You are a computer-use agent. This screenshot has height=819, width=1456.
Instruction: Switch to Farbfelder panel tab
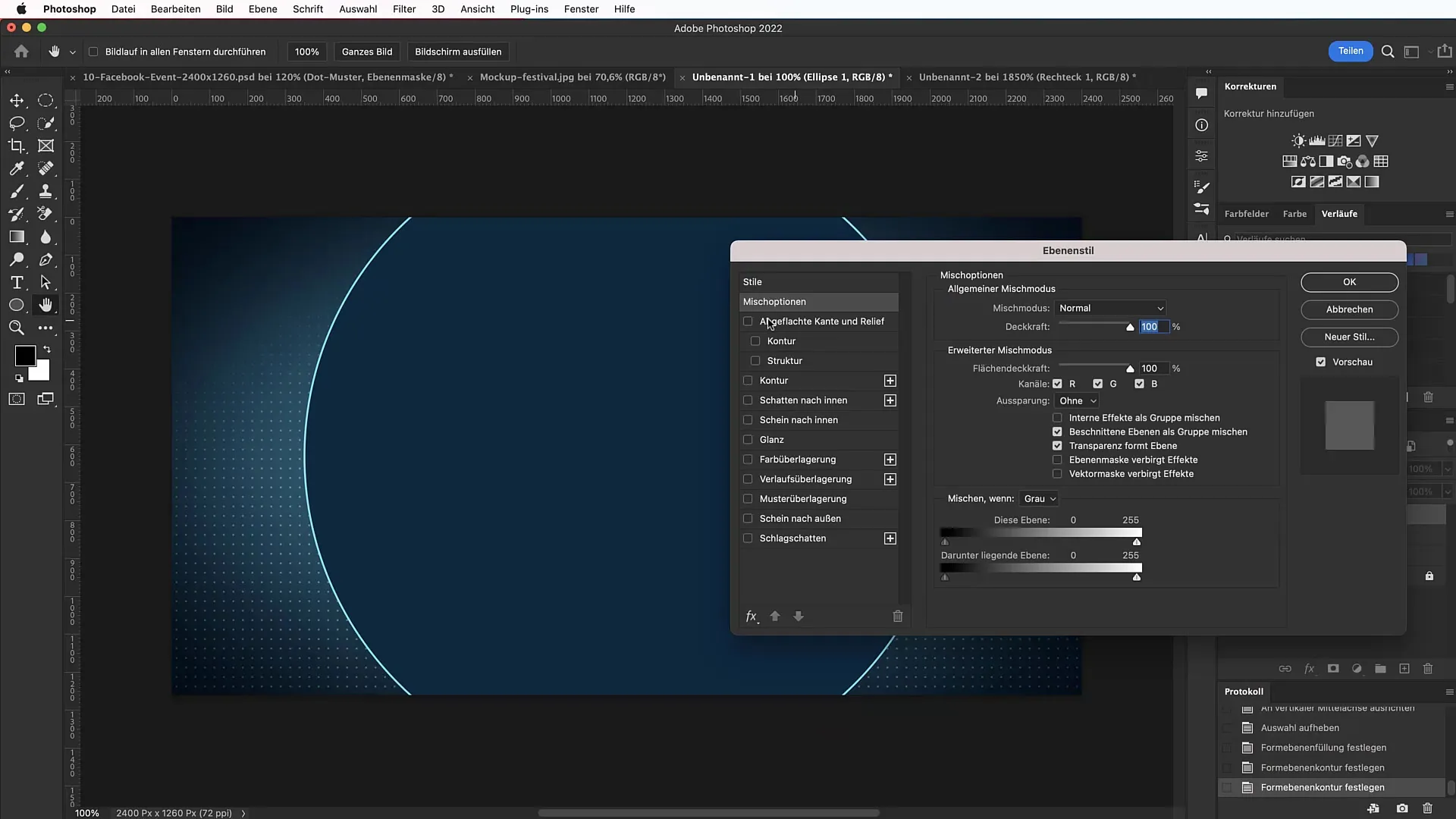[1246, 214]
